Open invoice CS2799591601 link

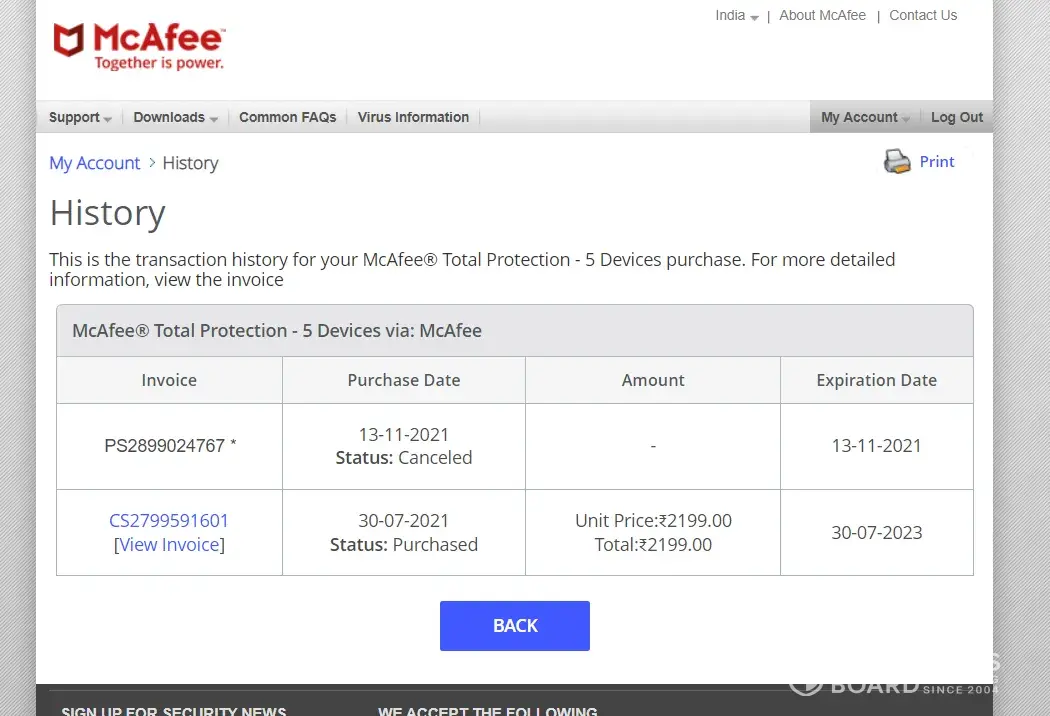(x=169, y=521)
